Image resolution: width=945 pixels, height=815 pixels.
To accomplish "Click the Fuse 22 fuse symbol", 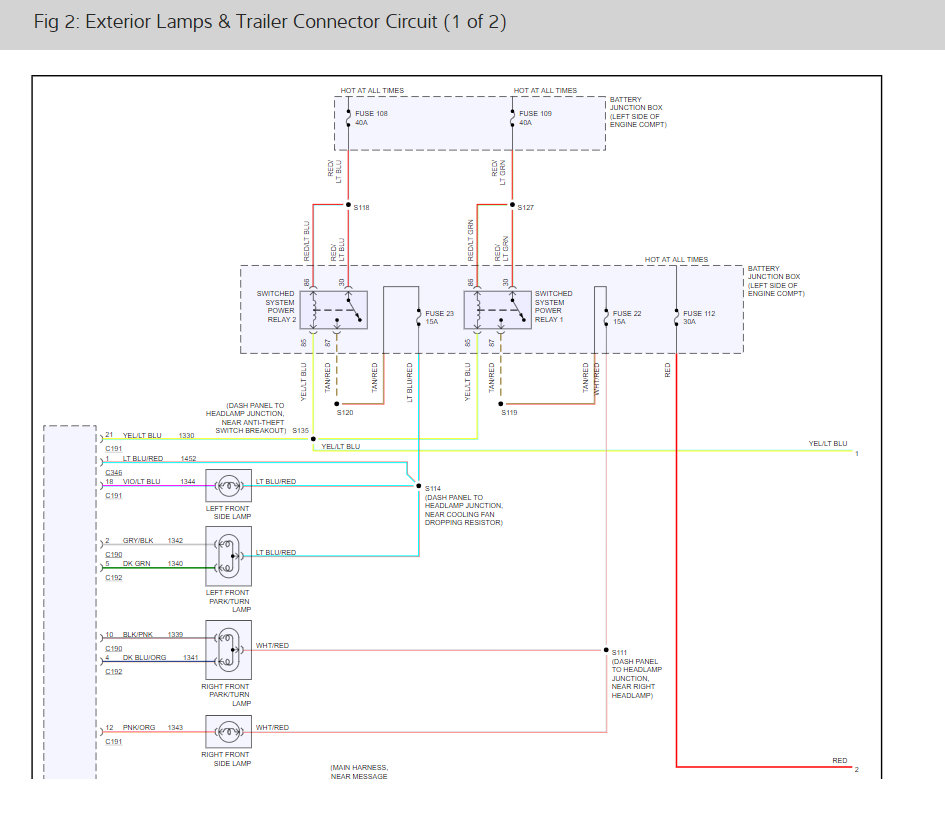I will coord(606,318).
